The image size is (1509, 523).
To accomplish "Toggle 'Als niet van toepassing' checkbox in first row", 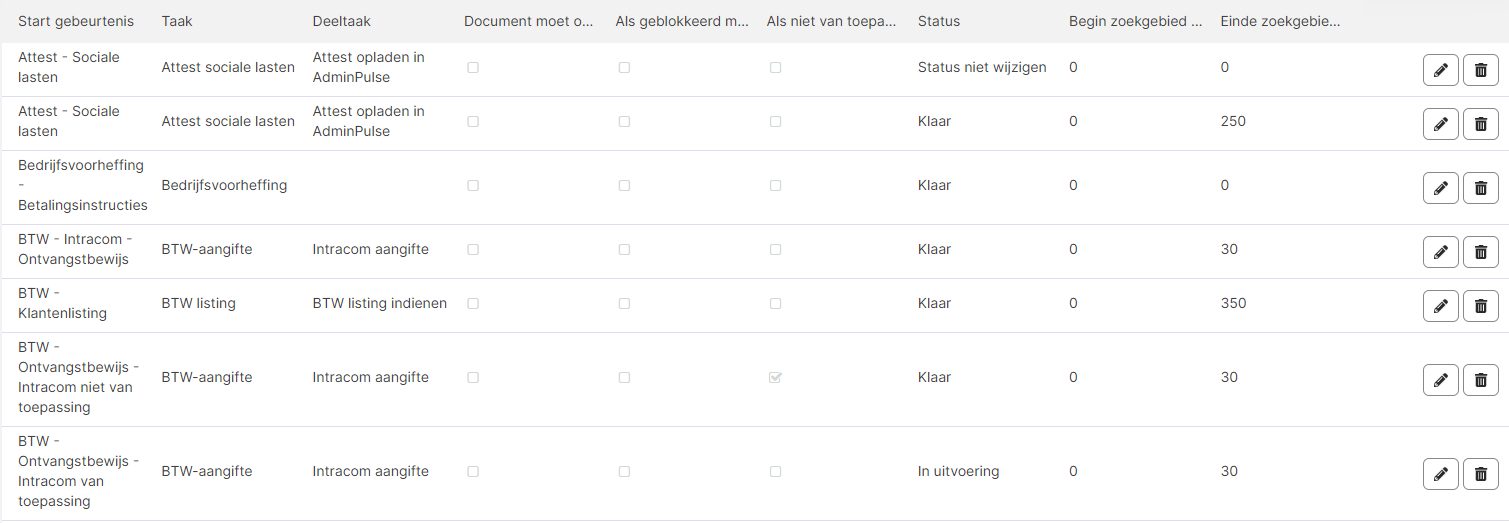I will pyautogui.click(x=775, y=67).
